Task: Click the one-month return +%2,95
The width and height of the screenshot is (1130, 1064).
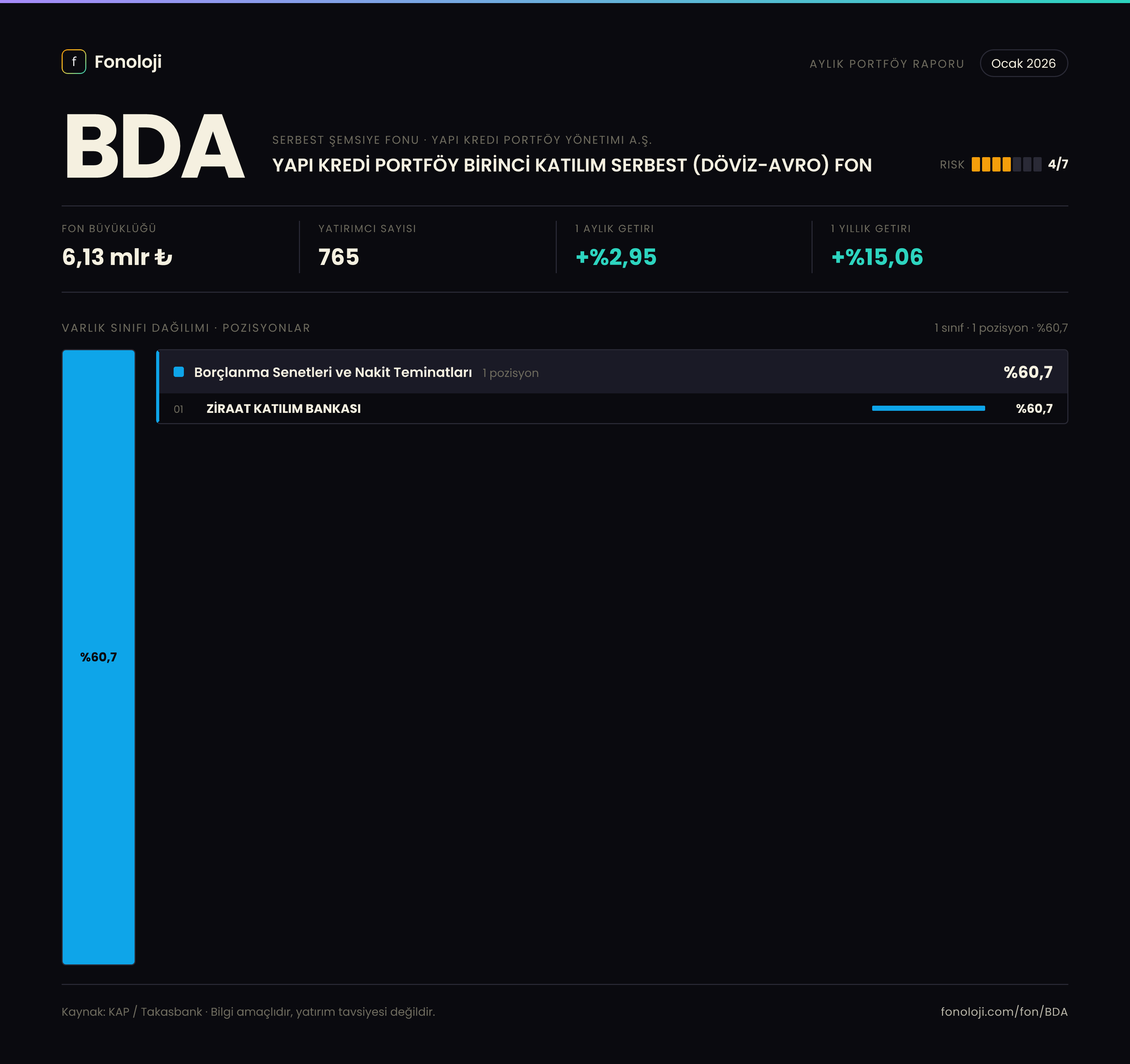Action: tap(616, 257)
